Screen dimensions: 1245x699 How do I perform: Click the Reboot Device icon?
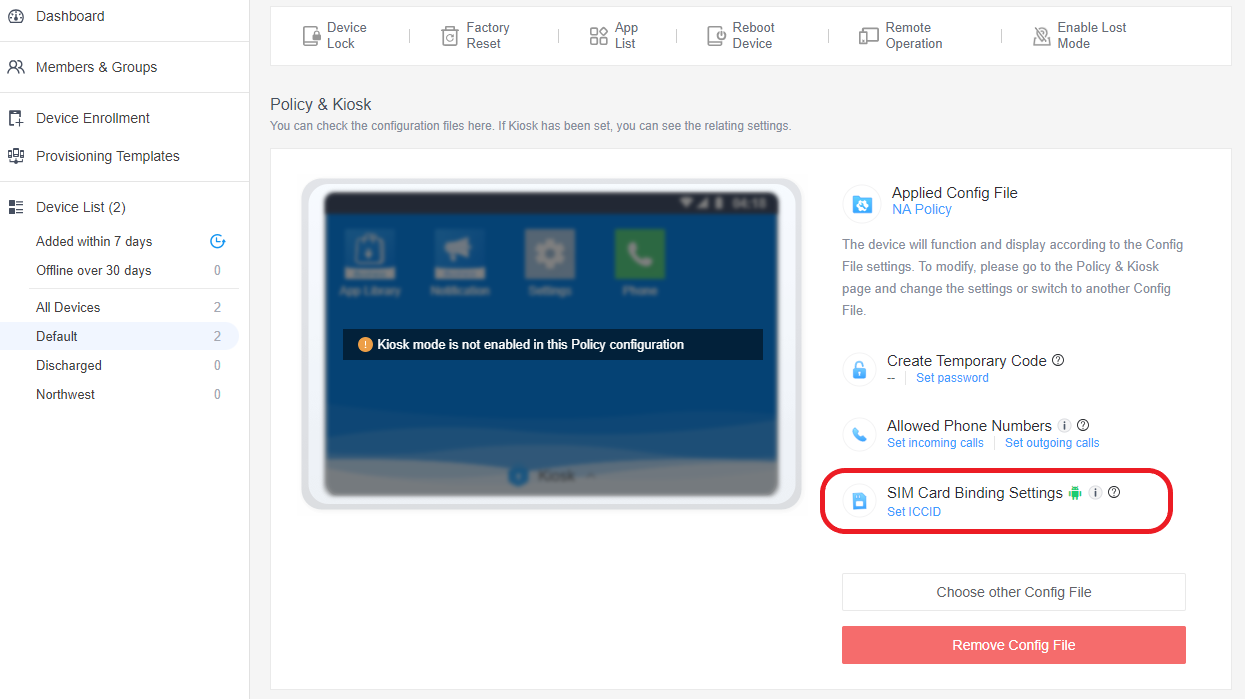[x=716, y=36]
